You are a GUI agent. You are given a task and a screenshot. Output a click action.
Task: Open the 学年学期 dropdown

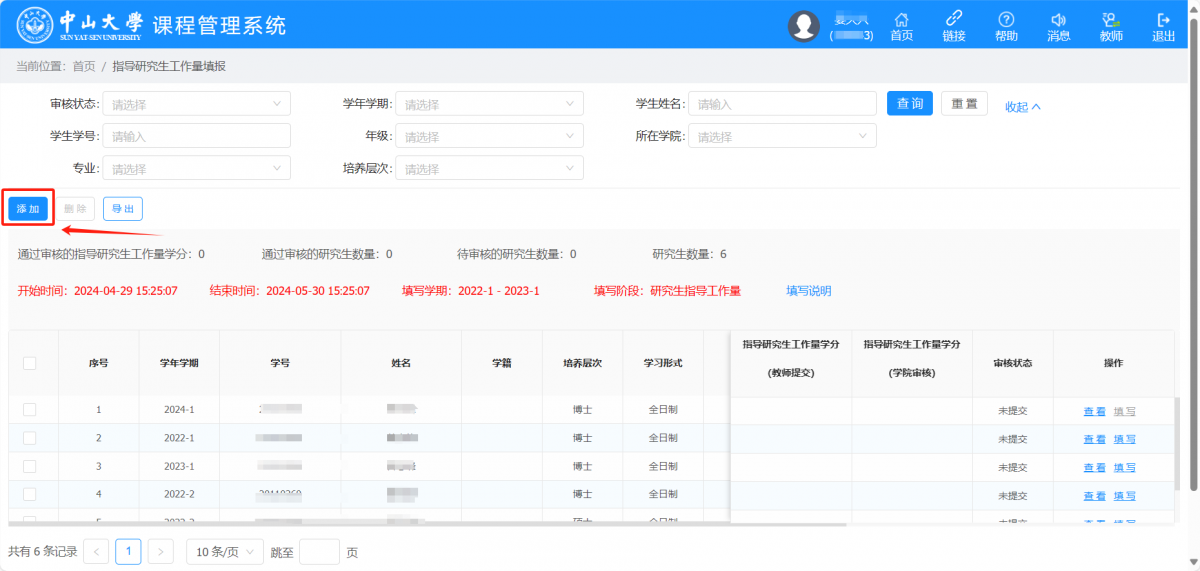point(489,104)
